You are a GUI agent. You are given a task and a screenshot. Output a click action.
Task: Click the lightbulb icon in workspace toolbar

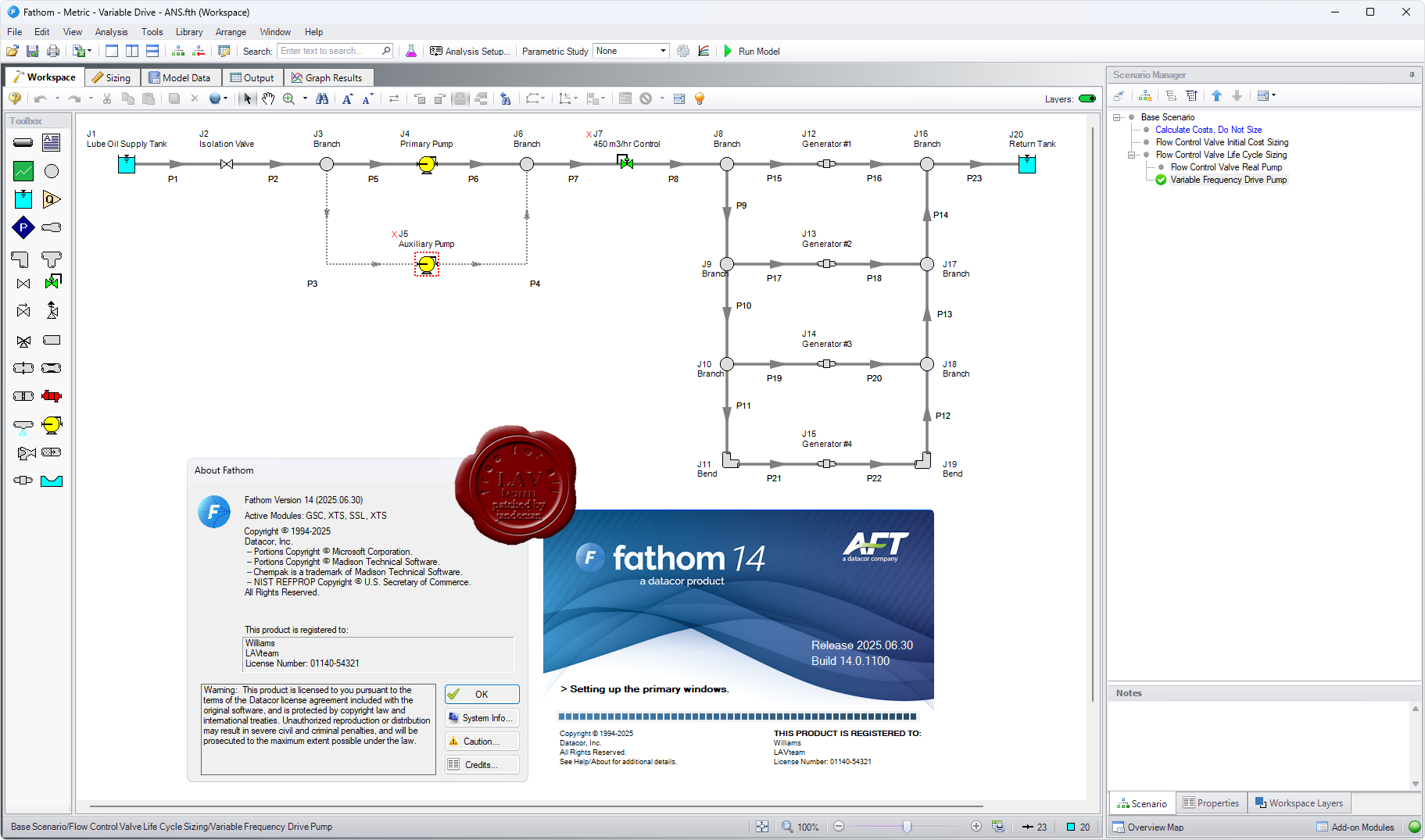pyautogui.click(x=700, y=98)
